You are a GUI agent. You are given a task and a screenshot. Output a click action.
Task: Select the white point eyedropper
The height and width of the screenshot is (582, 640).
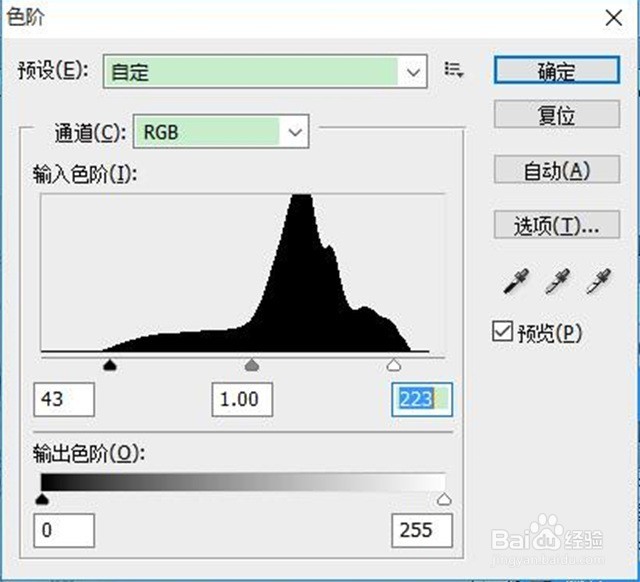click(x=598, y=281)
